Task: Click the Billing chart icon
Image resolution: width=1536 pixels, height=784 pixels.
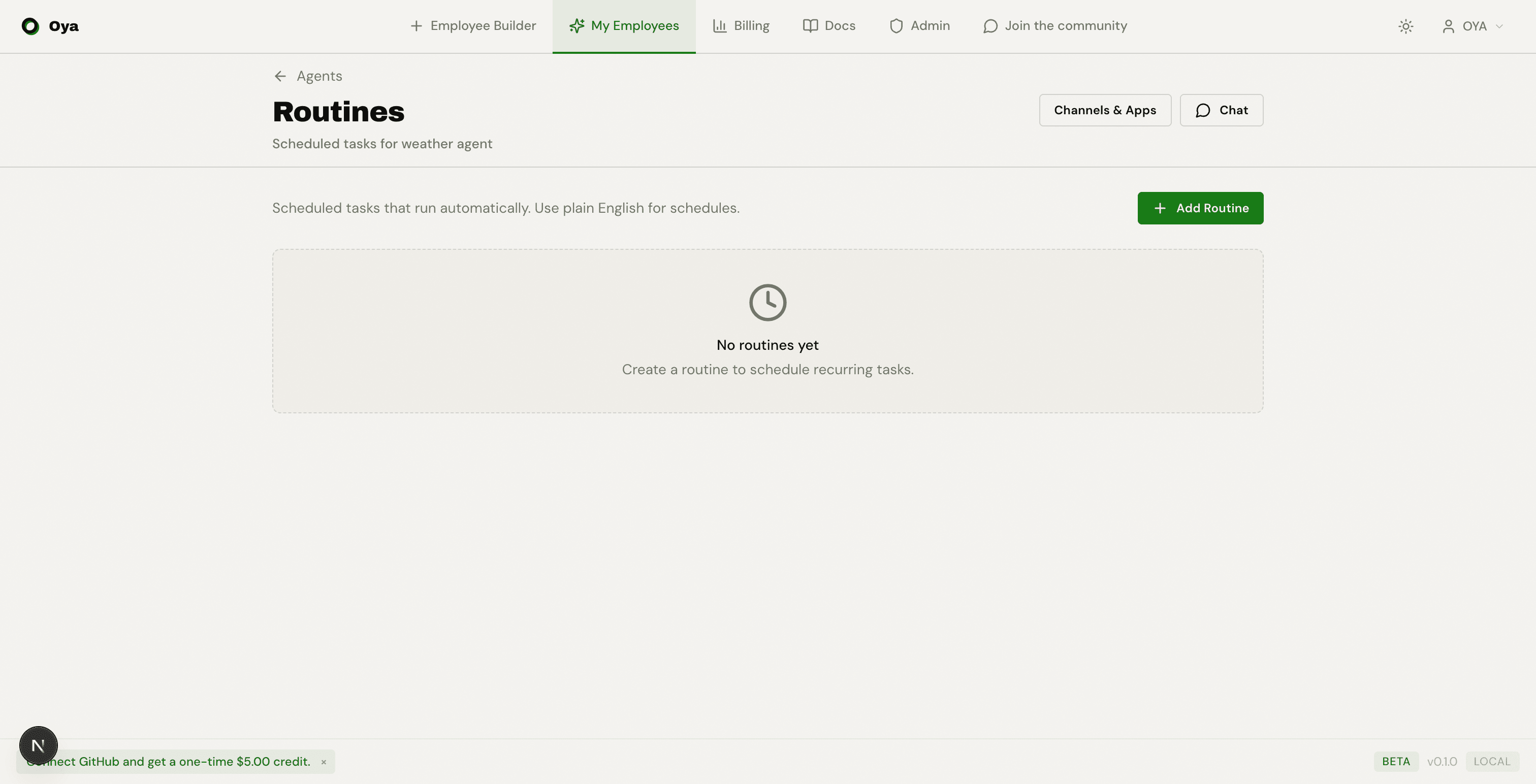Action: click(720, 25)
